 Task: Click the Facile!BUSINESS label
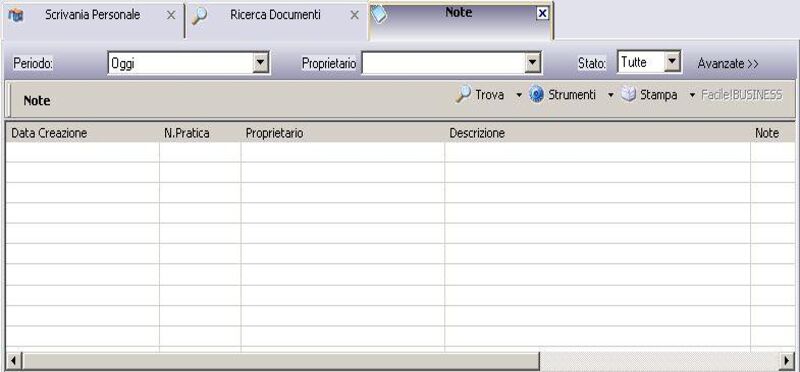point(742,95)
